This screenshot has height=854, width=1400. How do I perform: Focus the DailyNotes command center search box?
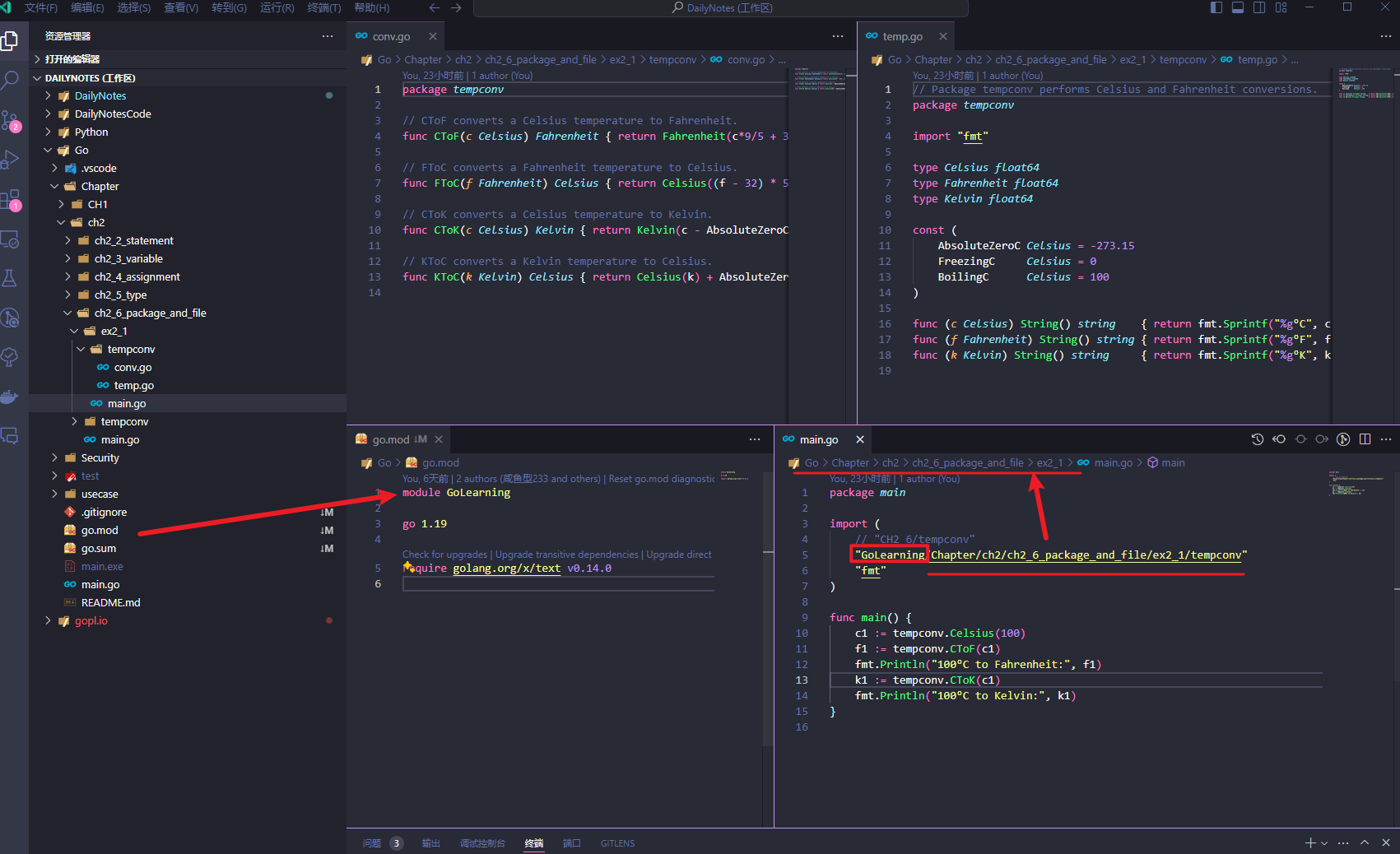(x=720, y=8)
